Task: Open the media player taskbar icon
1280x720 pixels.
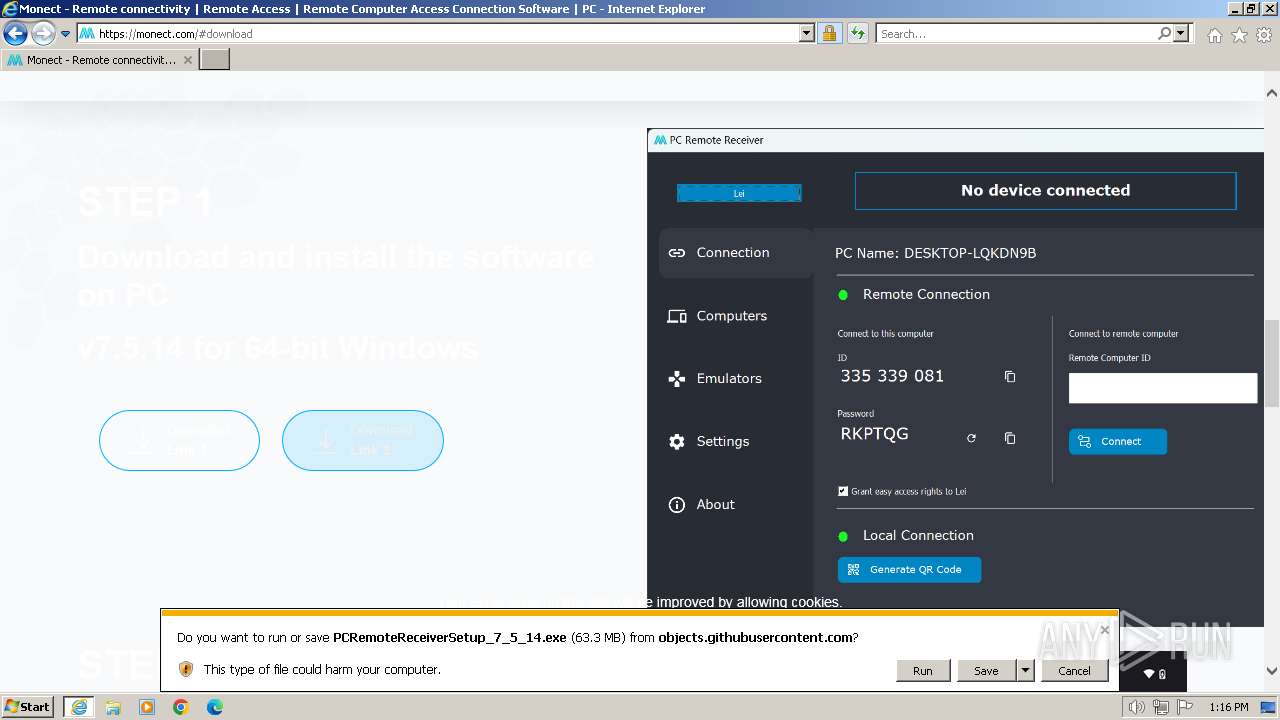Action: click(x=147, y=707)
